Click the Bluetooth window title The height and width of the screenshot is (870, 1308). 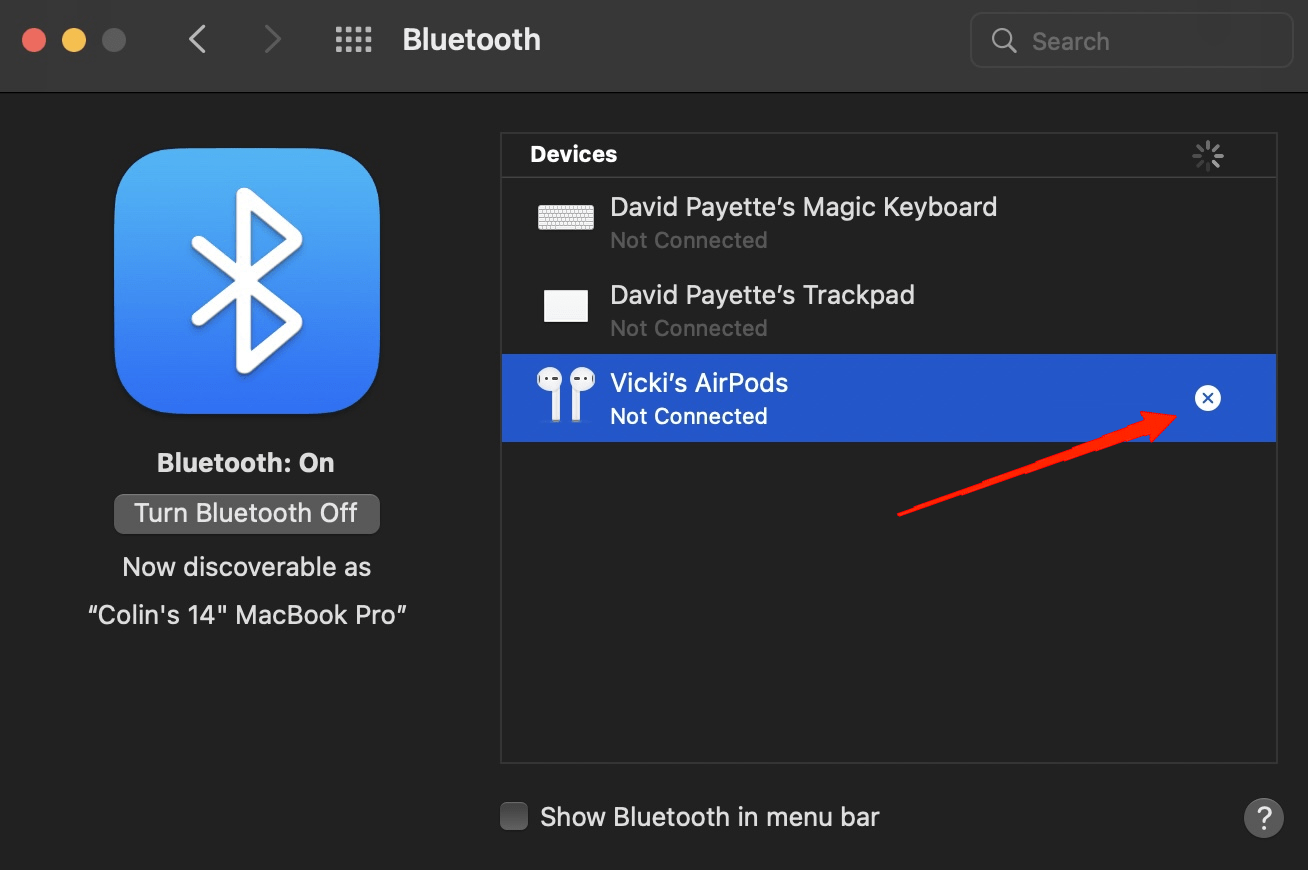tap(471, 39)
